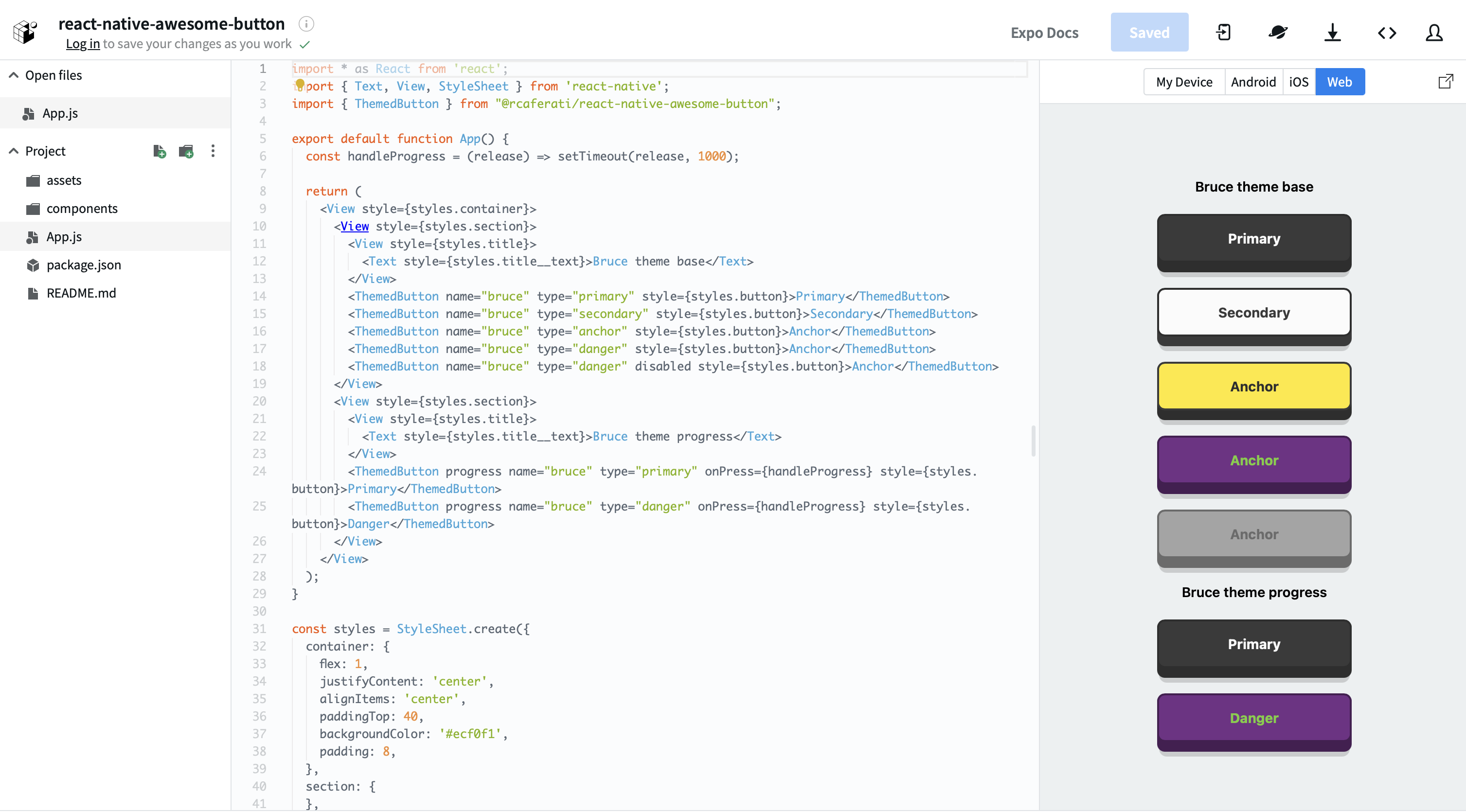Add a new file in Project
The width and height of the screenshot is (1466, 812).
(x=160, y=151)
